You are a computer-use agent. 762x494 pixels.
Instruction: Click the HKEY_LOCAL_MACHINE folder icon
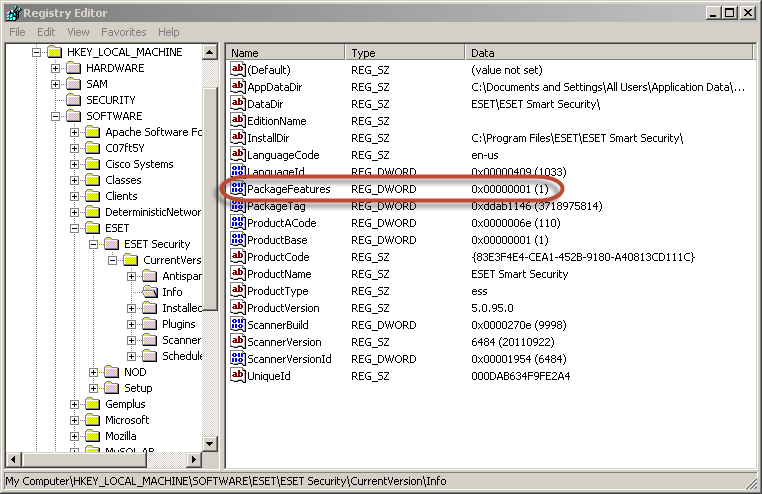coord(54,52)
